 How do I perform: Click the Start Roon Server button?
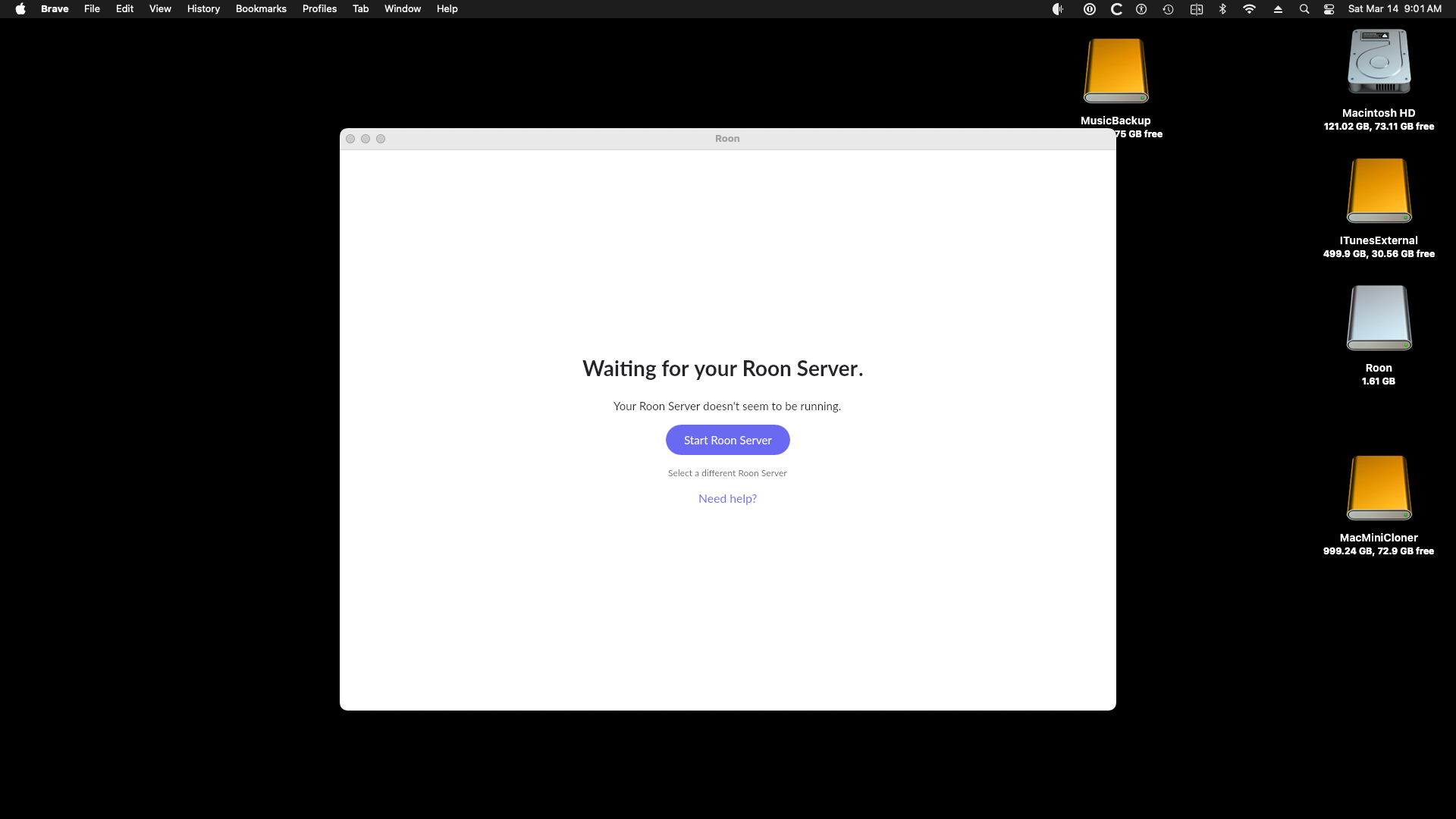(x=727, y=440)
